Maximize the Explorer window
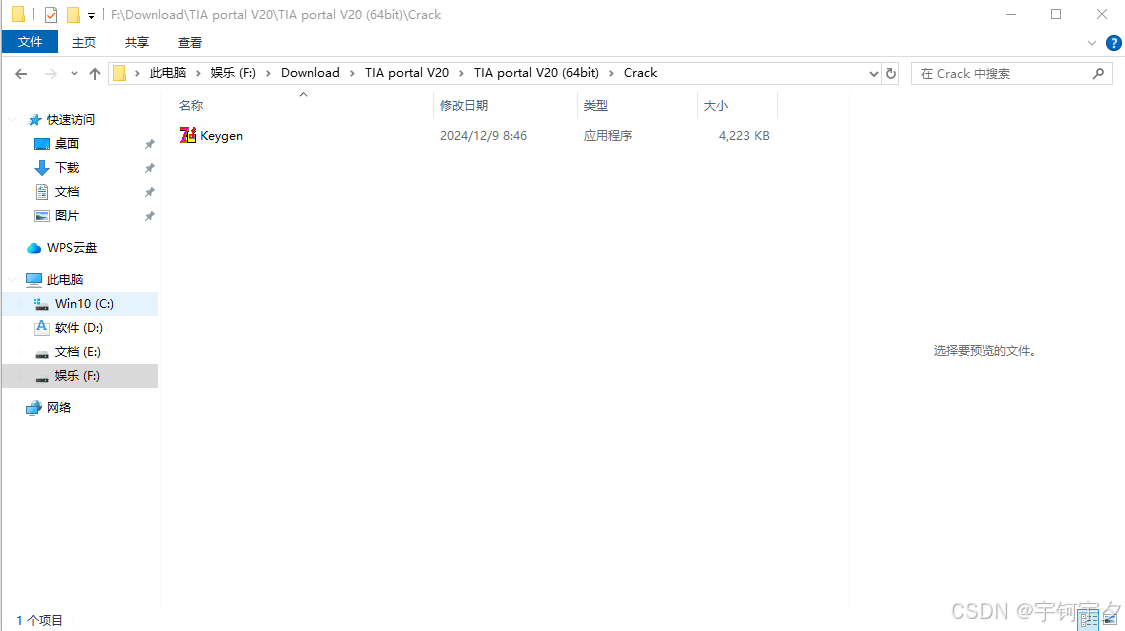The height and width of the screenshot is (631, 1125). pos(1056,14)
